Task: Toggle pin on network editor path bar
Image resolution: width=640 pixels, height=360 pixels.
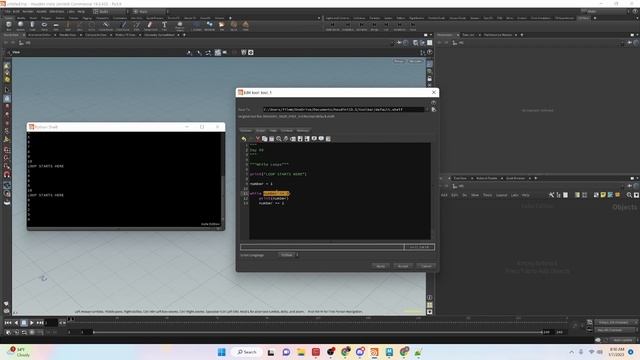Action: coord(630,186)
